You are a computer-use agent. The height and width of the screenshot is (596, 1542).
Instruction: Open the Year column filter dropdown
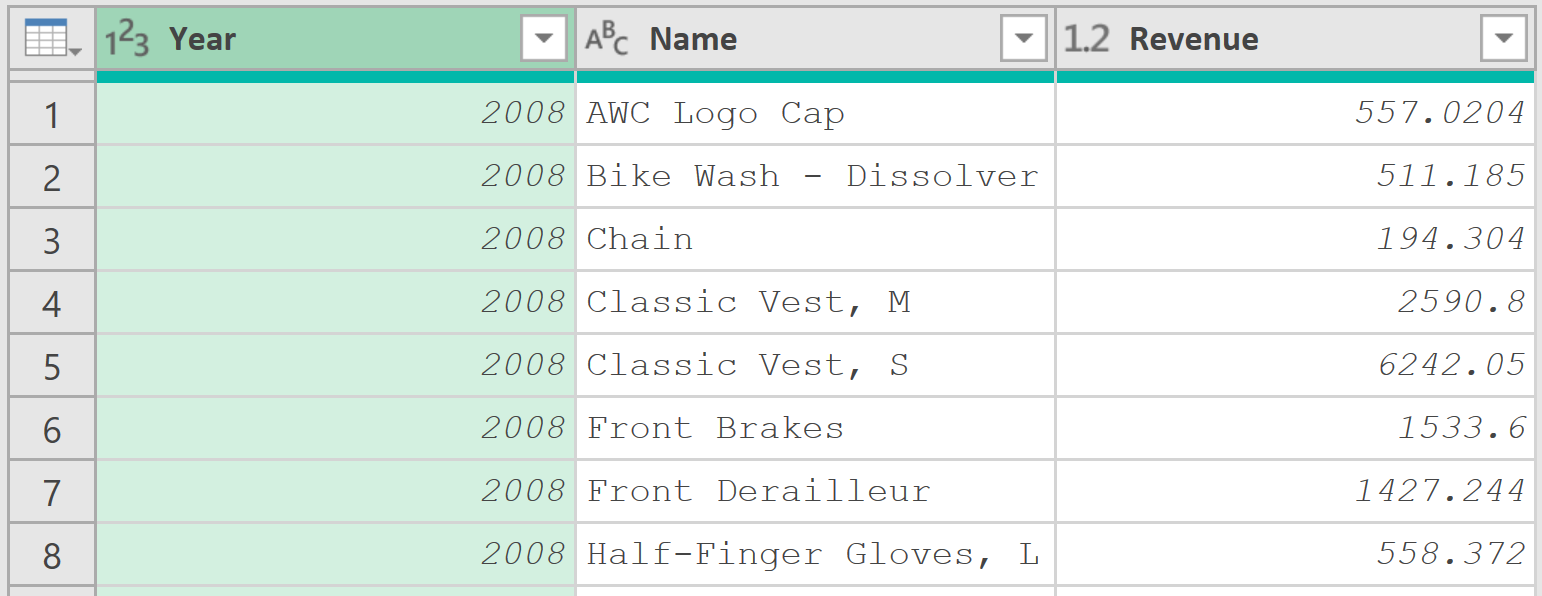(544, 39)
